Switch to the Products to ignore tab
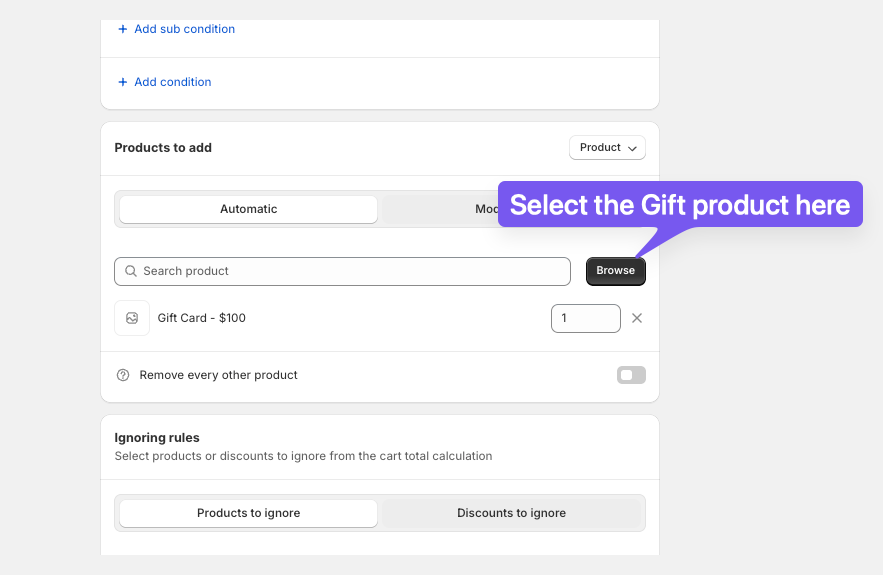883x575 pixels. [x=248, y=513]
